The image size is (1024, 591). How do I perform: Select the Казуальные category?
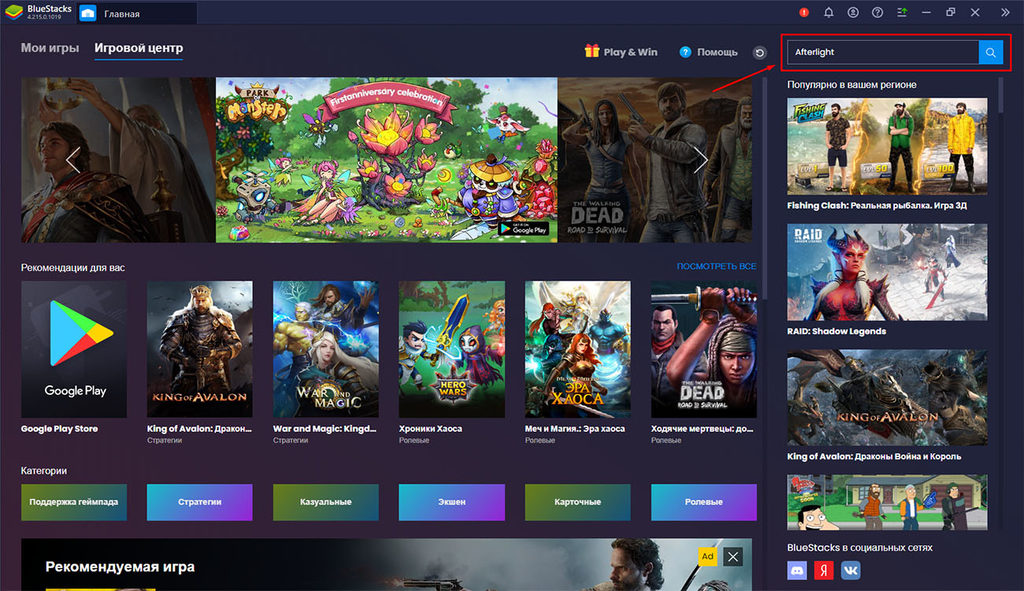click(326, 502)
